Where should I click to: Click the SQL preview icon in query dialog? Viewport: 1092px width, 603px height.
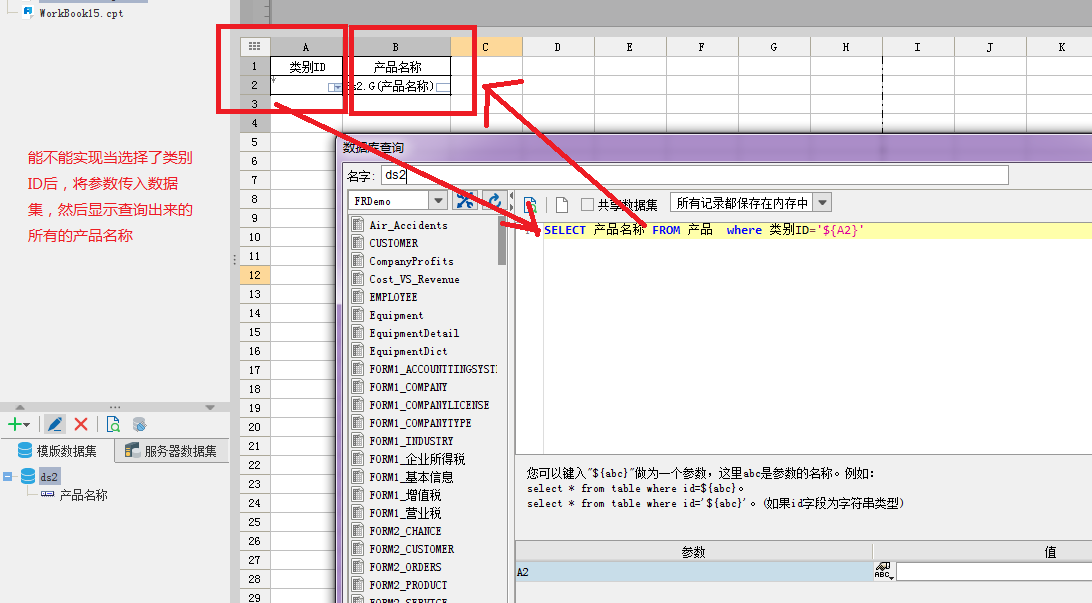(530, 205)
